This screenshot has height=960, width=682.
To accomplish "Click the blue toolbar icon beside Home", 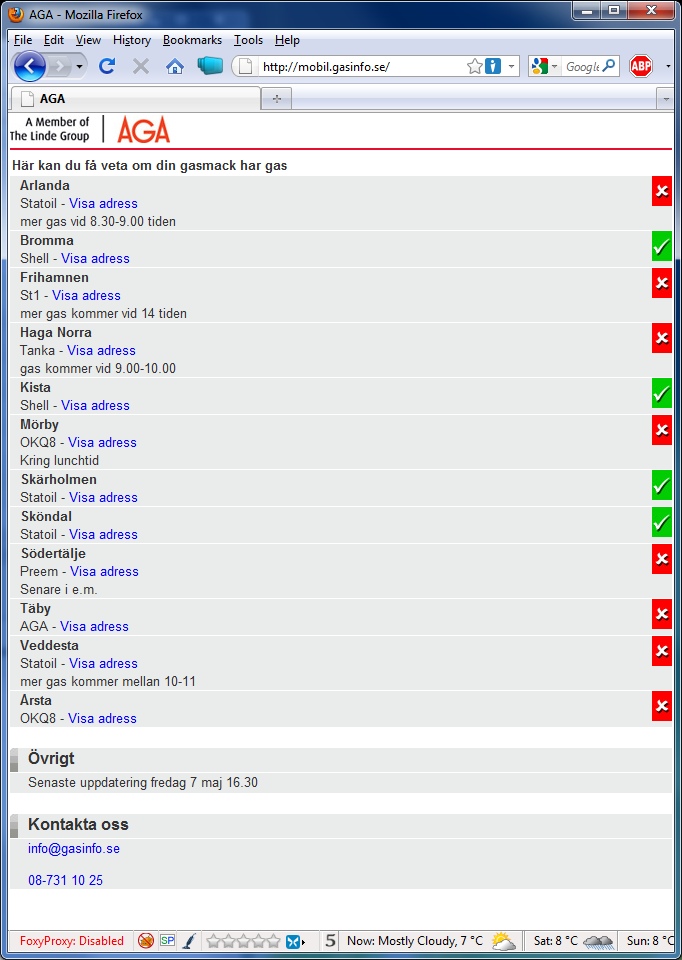I will coord(209,66).
